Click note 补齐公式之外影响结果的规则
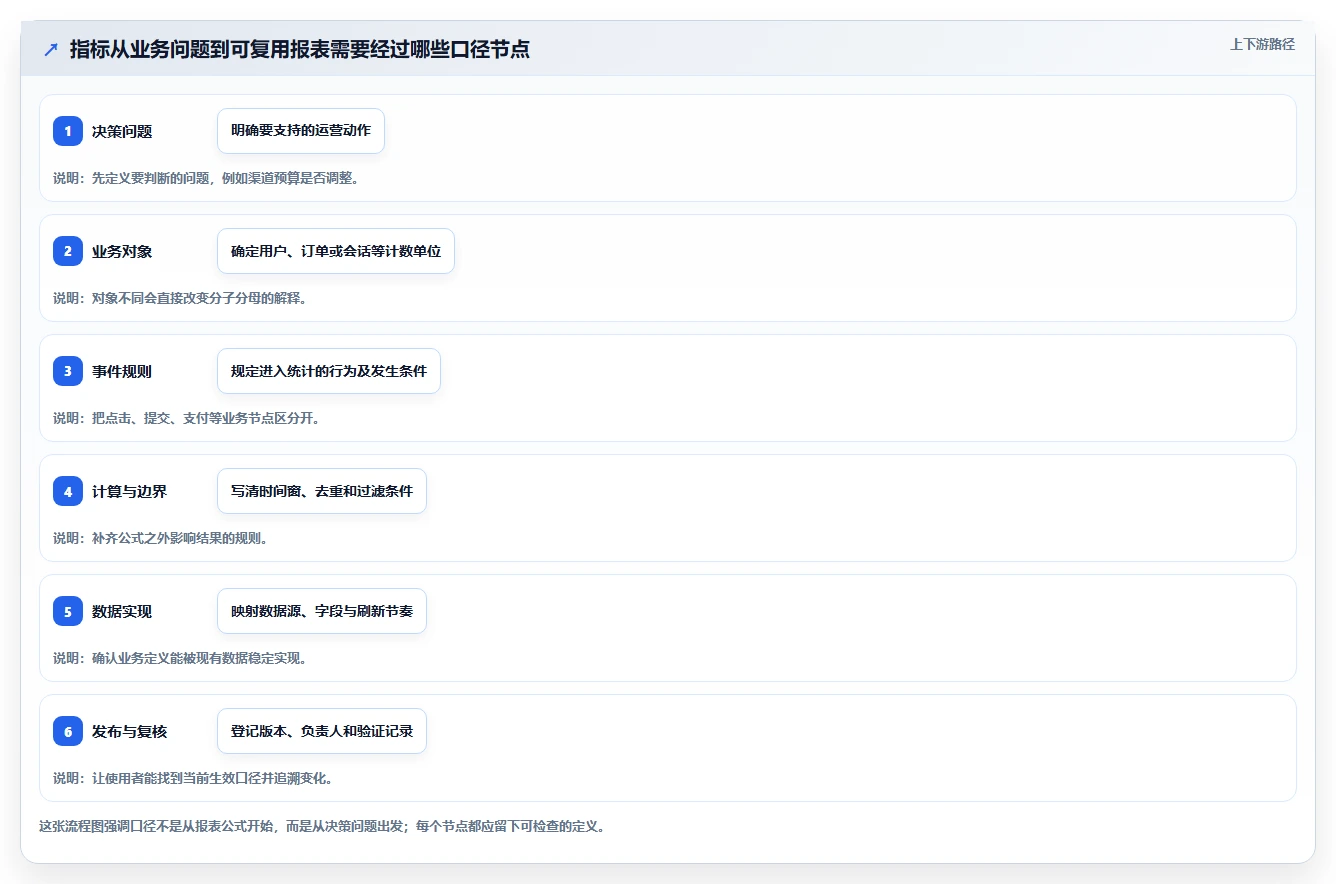 pyautogui.click(x=160, y=538)
